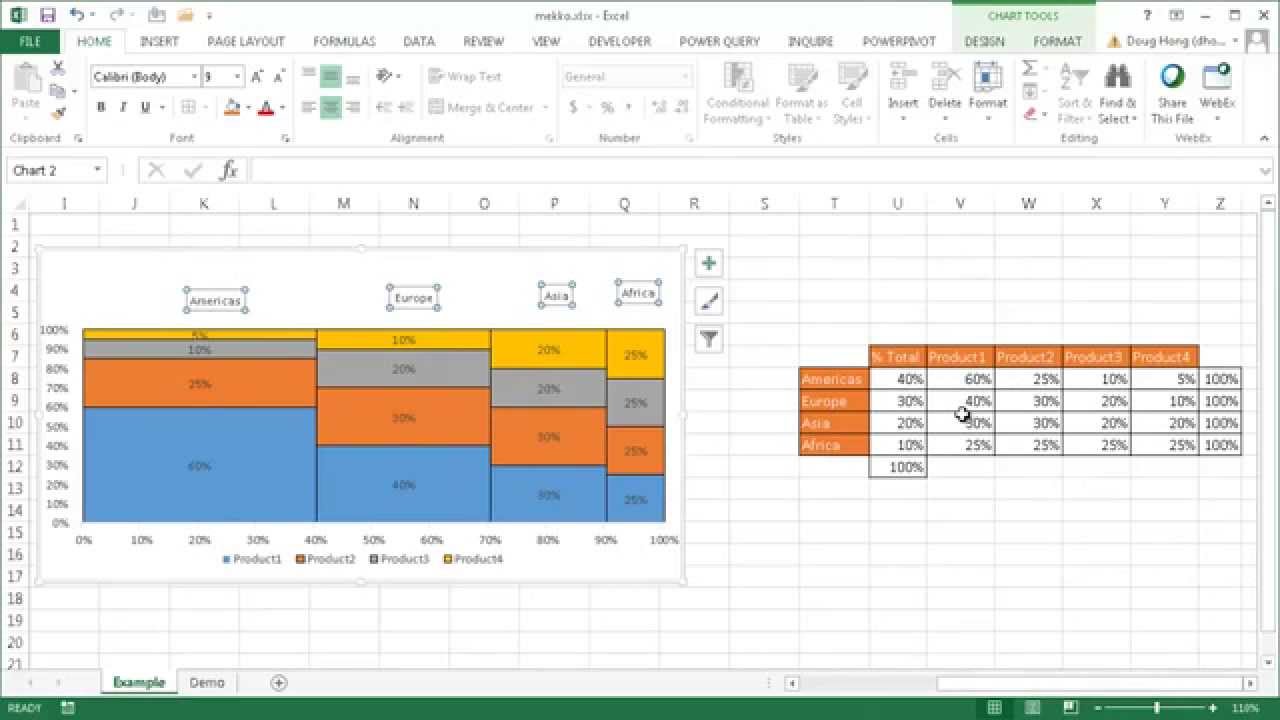Toggle Bold formatting

[x=101, y=107]
